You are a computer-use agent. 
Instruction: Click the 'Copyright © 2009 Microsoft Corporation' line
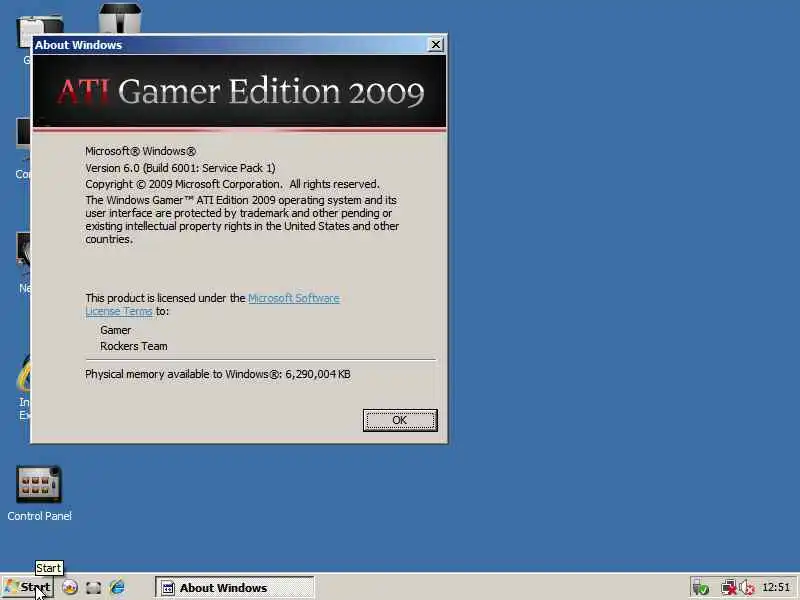point(232,184)
